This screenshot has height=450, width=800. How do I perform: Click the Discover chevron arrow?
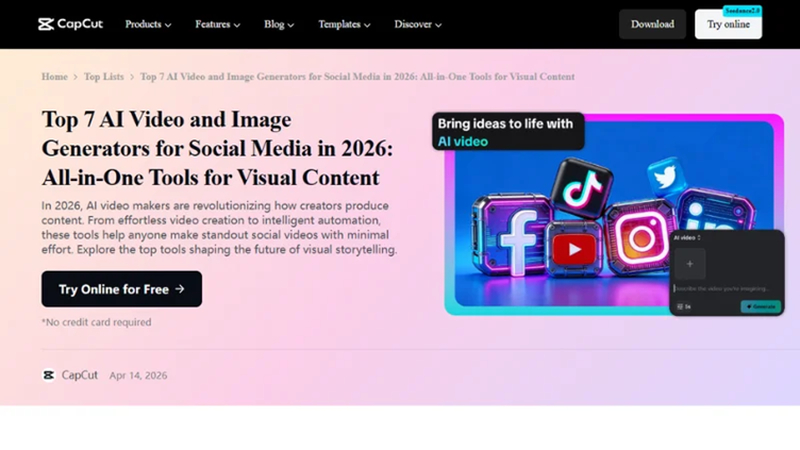pos(438,25)
